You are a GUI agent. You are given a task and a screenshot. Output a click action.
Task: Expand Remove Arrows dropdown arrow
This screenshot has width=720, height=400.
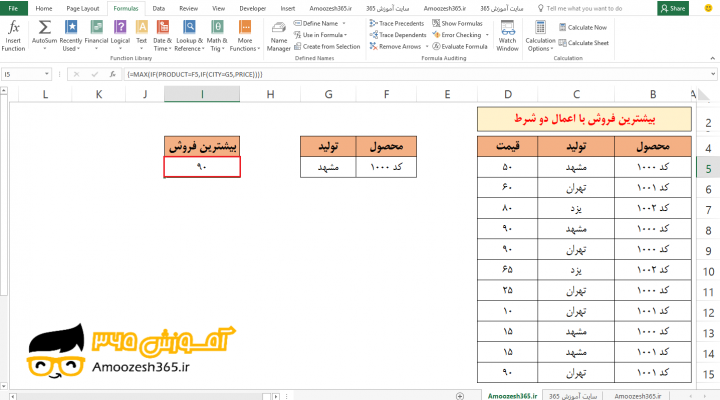tap(427, 46)
